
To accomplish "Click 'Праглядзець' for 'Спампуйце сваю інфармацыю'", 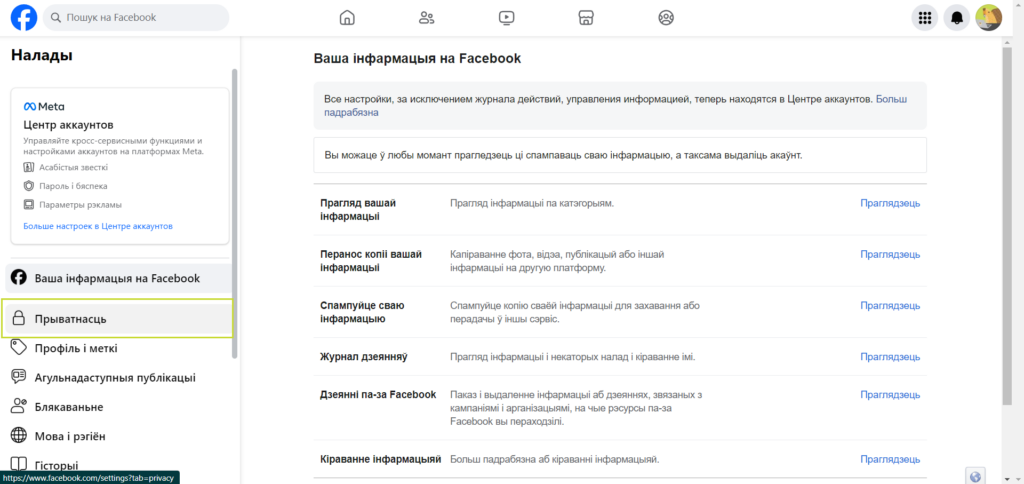I will pyautogui.click(x=890, y=305).
